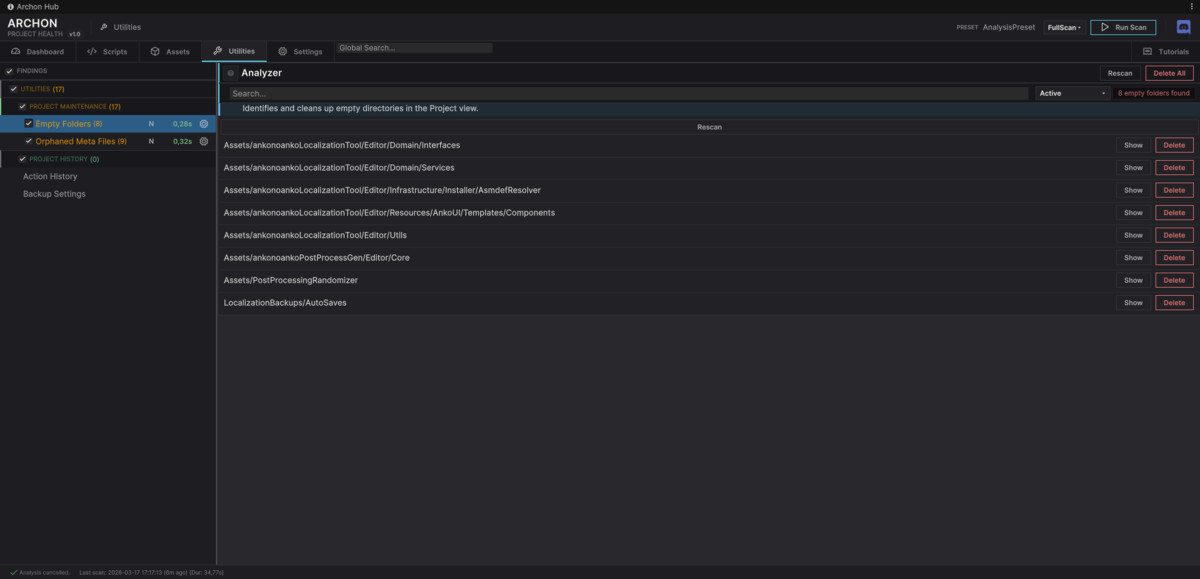This screenshot has width=1200, height=579.
Task: Click the path Assets/ankonoankoLocalizationTool/Editor/Domain/Interfaces
Action: click(342, 145)
